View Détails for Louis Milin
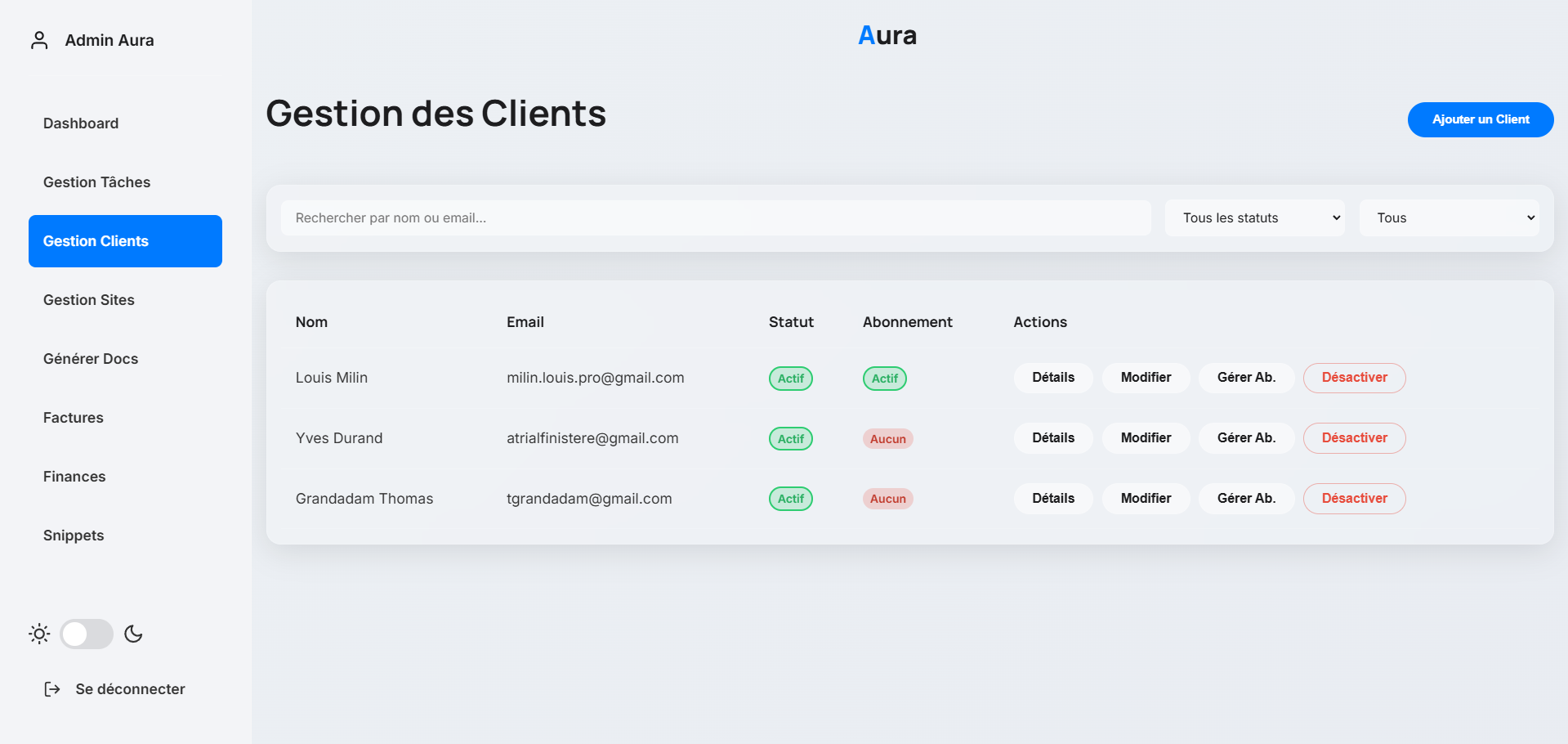This screenshot has width=1568, height=744. (1052, 378)
